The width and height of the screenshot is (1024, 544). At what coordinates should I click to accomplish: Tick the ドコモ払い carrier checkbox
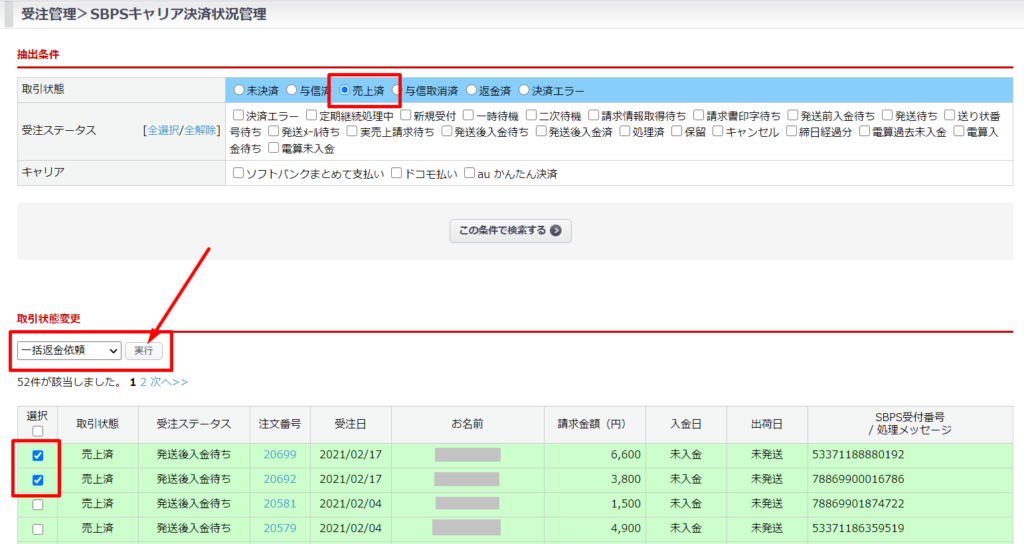tap(397, 173)
